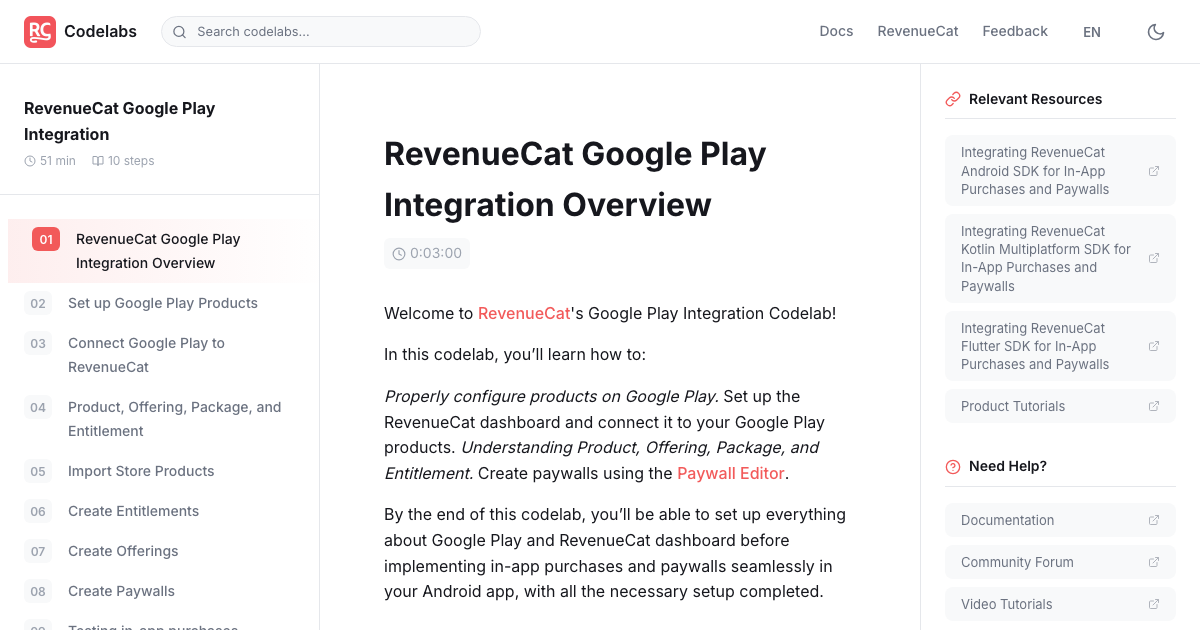The width and height of the screenshot is (1200, 630).
Task: Go to step 03 Connect Google Play to RevenueCat
Action: click(160, 355)
